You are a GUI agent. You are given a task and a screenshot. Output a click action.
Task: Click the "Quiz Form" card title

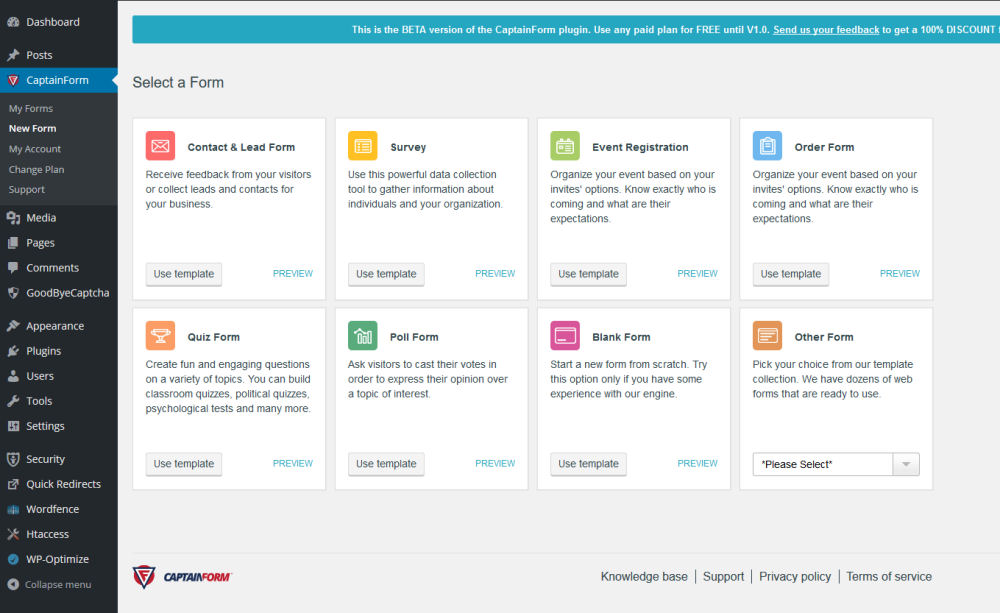click(x=214, y=337)
